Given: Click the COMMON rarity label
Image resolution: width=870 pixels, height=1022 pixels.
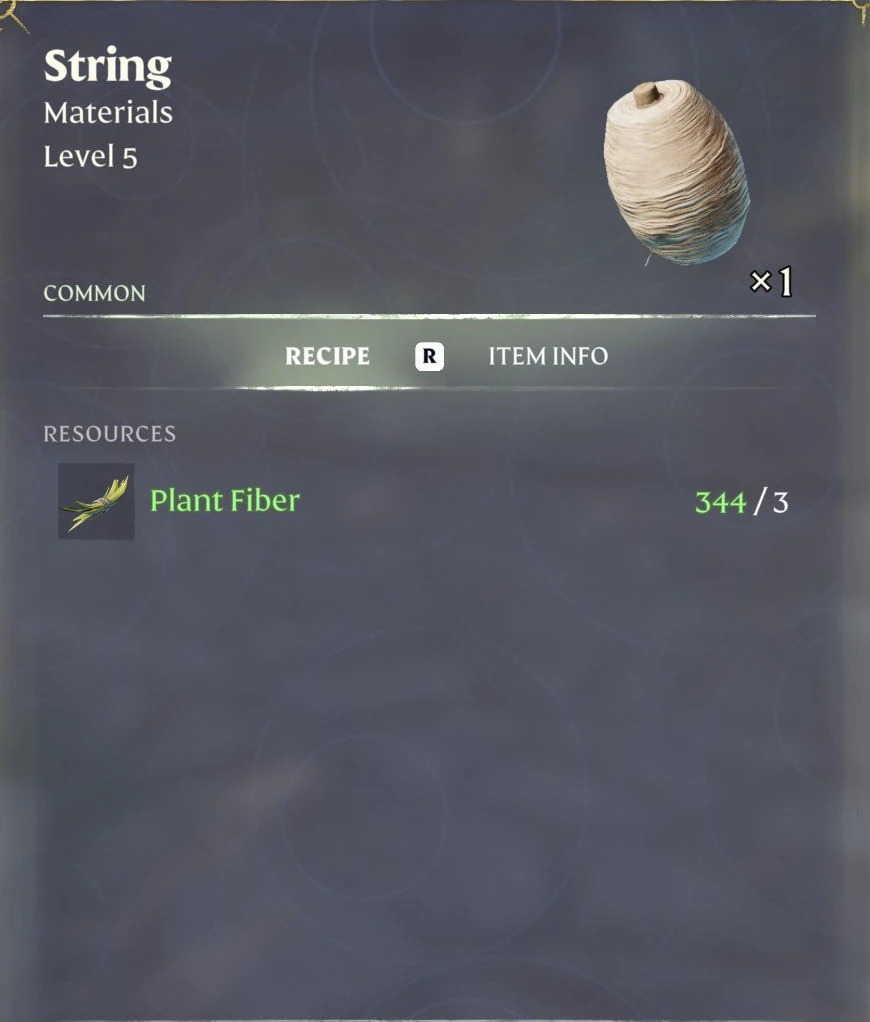Looking at the screenshot, I should coord(94,293).
